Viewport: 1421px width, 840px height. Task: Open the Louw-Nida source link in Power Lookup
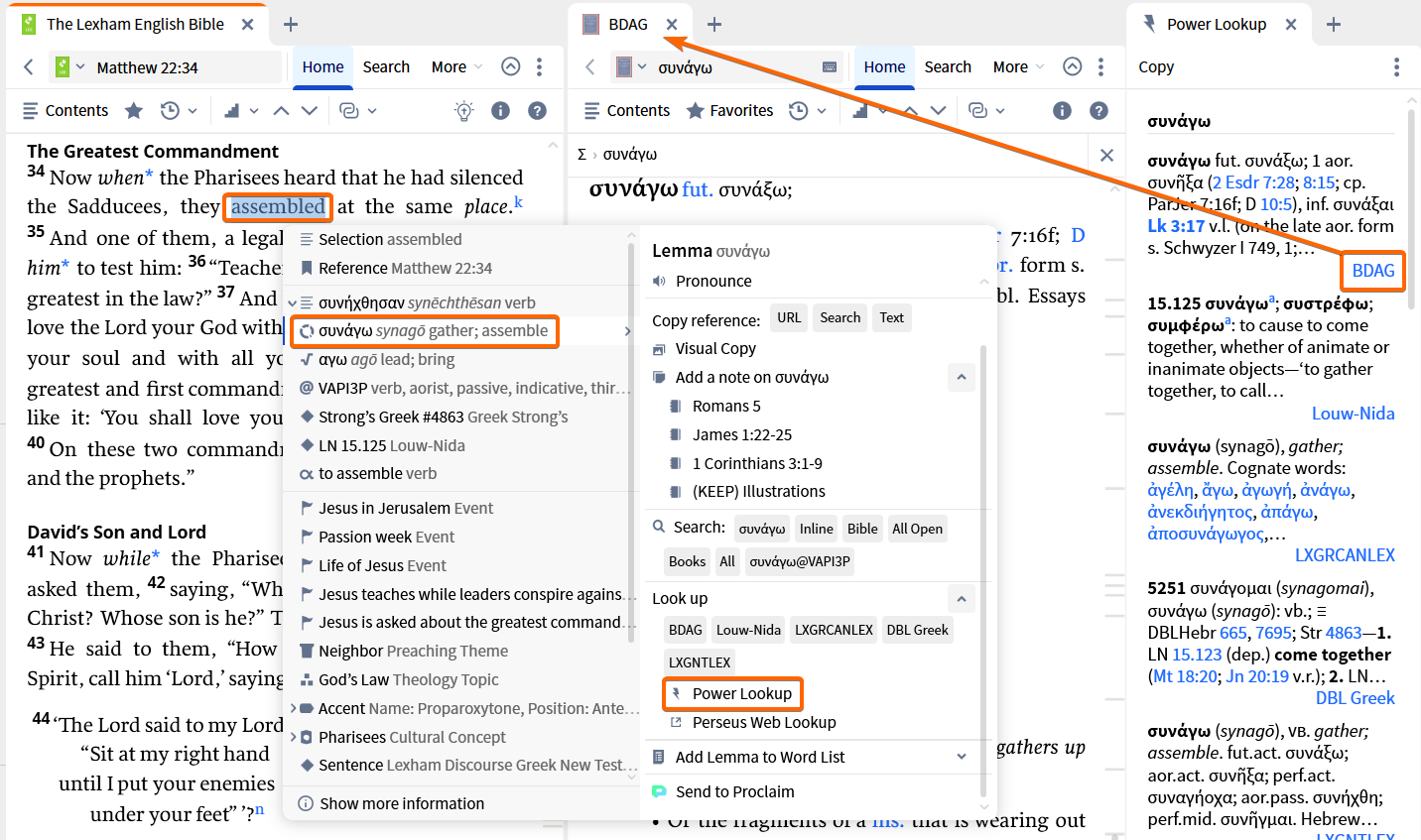coord(1353,414)
